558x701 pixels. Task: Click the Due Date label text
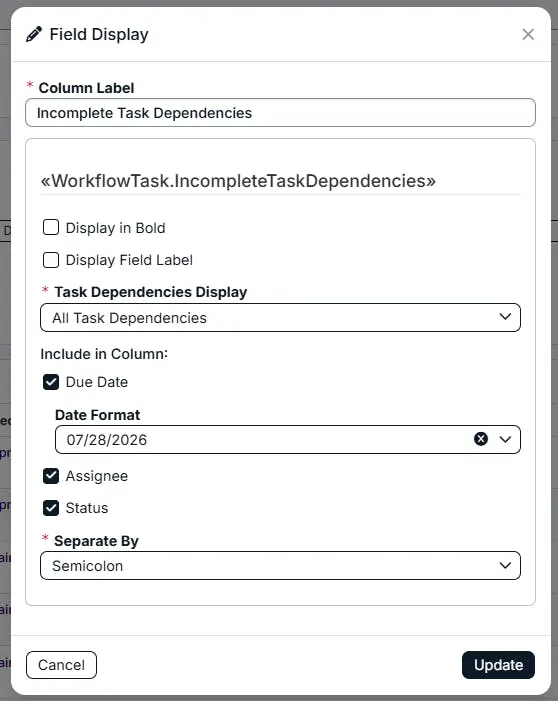(97, 382)
